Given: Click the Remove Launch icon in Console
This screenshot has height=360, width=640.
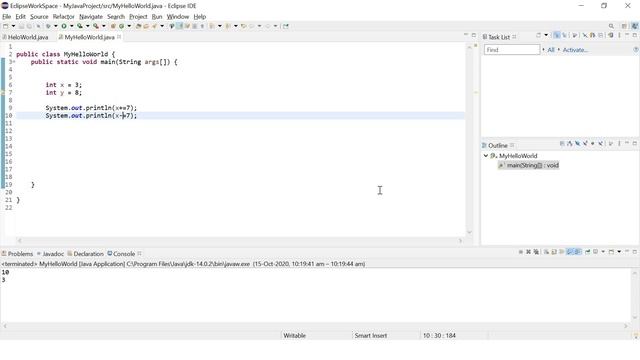Looking at the screenshot, I should [528, 252].
